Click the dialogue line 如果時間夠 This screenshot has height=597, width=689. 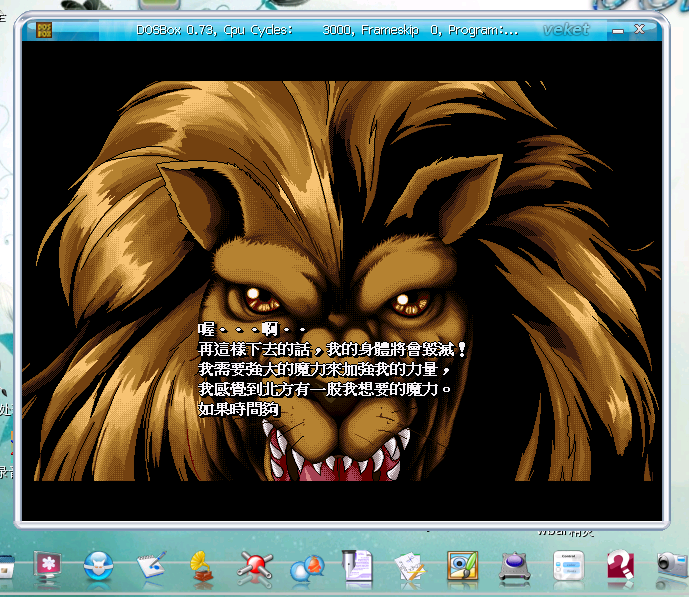(x=238, y=409)
